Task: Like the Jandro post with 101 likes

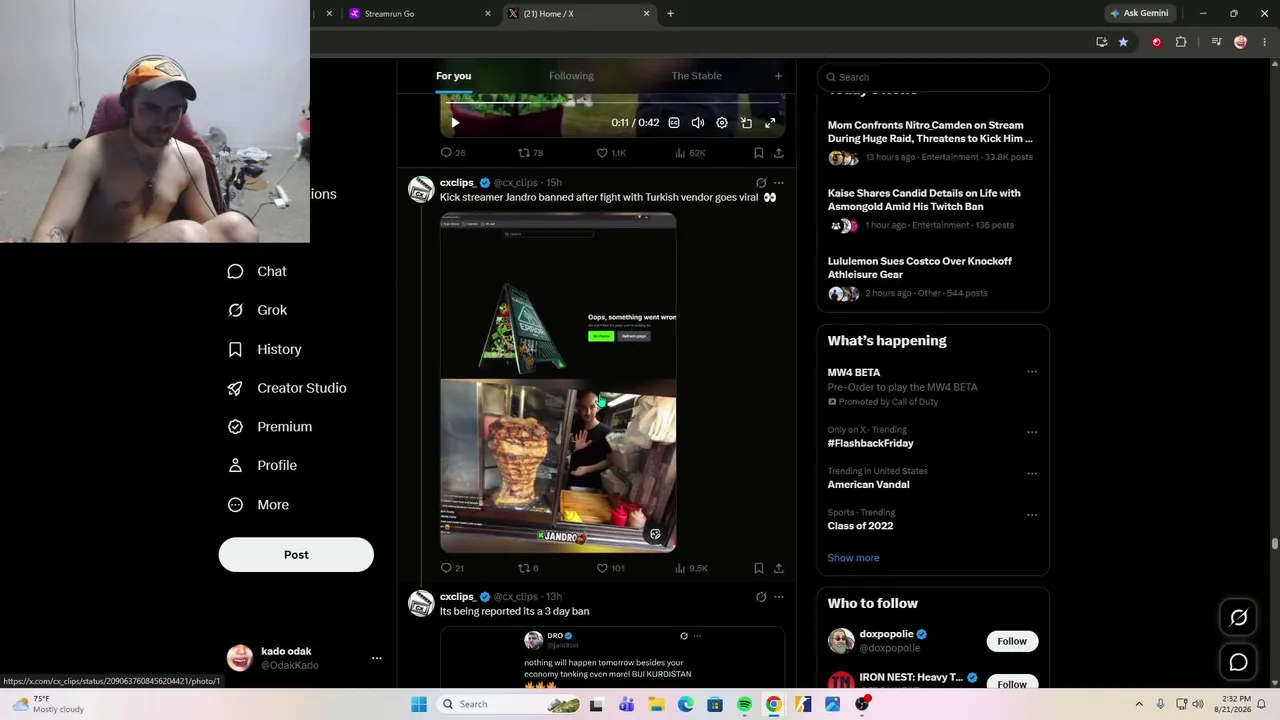Action: tap(611, 568)
